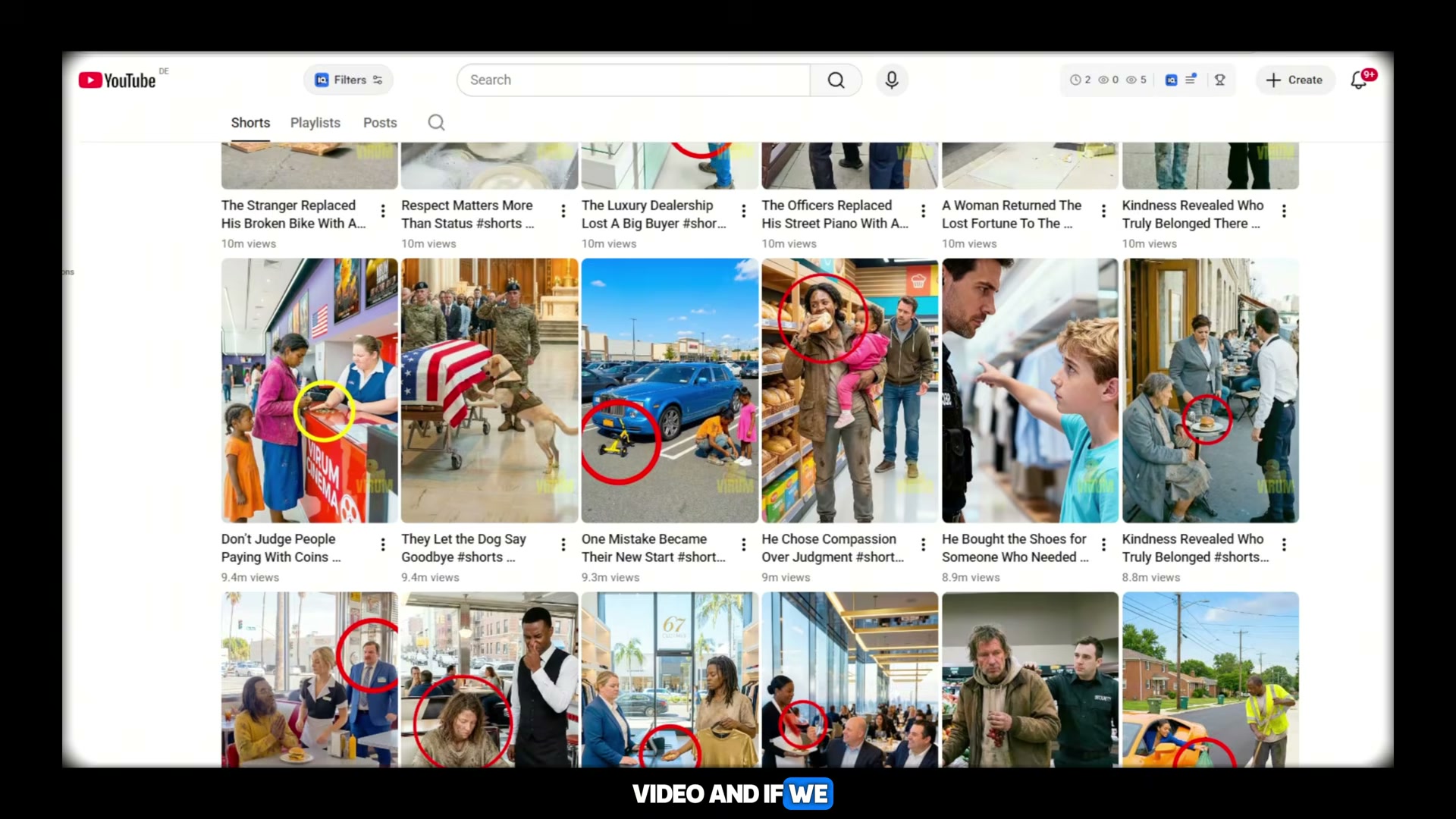Open The Officers Replaced His Street Piano title

(835, 215)
